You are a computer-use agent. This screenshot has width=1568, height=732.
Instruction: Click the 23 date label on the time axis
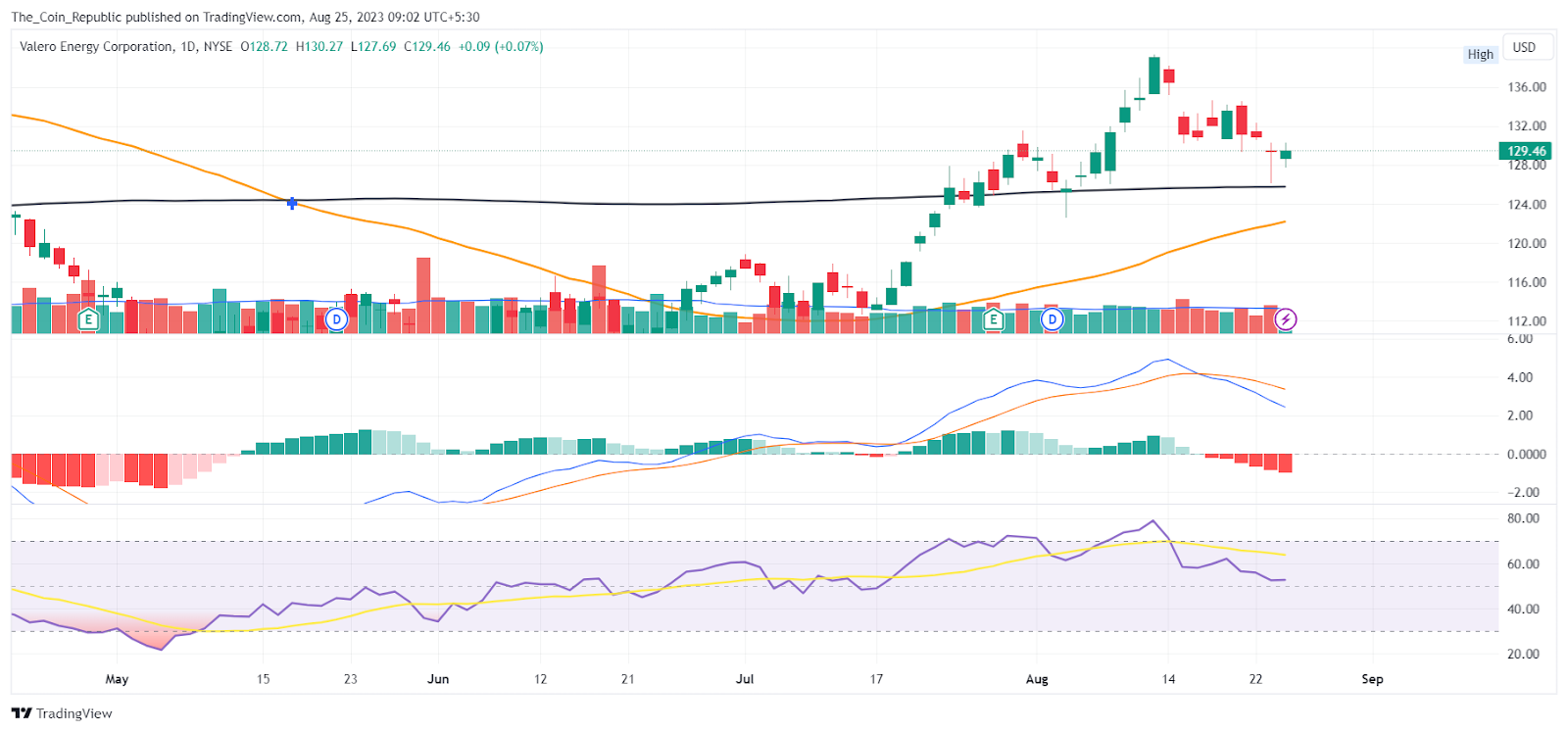pos(351,679)
